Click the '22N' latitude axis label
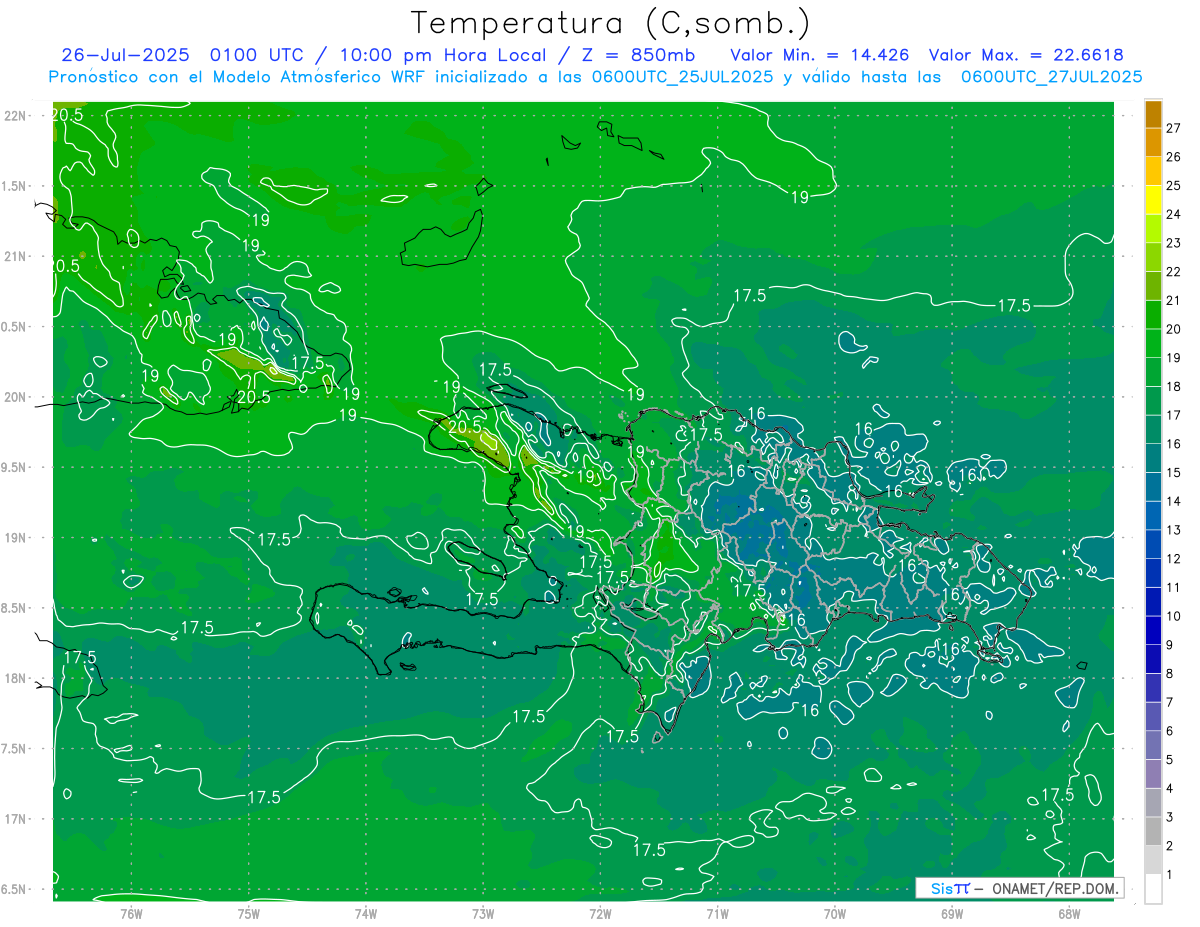This screenshot has width=1200, height=927. tap(14, 115)
